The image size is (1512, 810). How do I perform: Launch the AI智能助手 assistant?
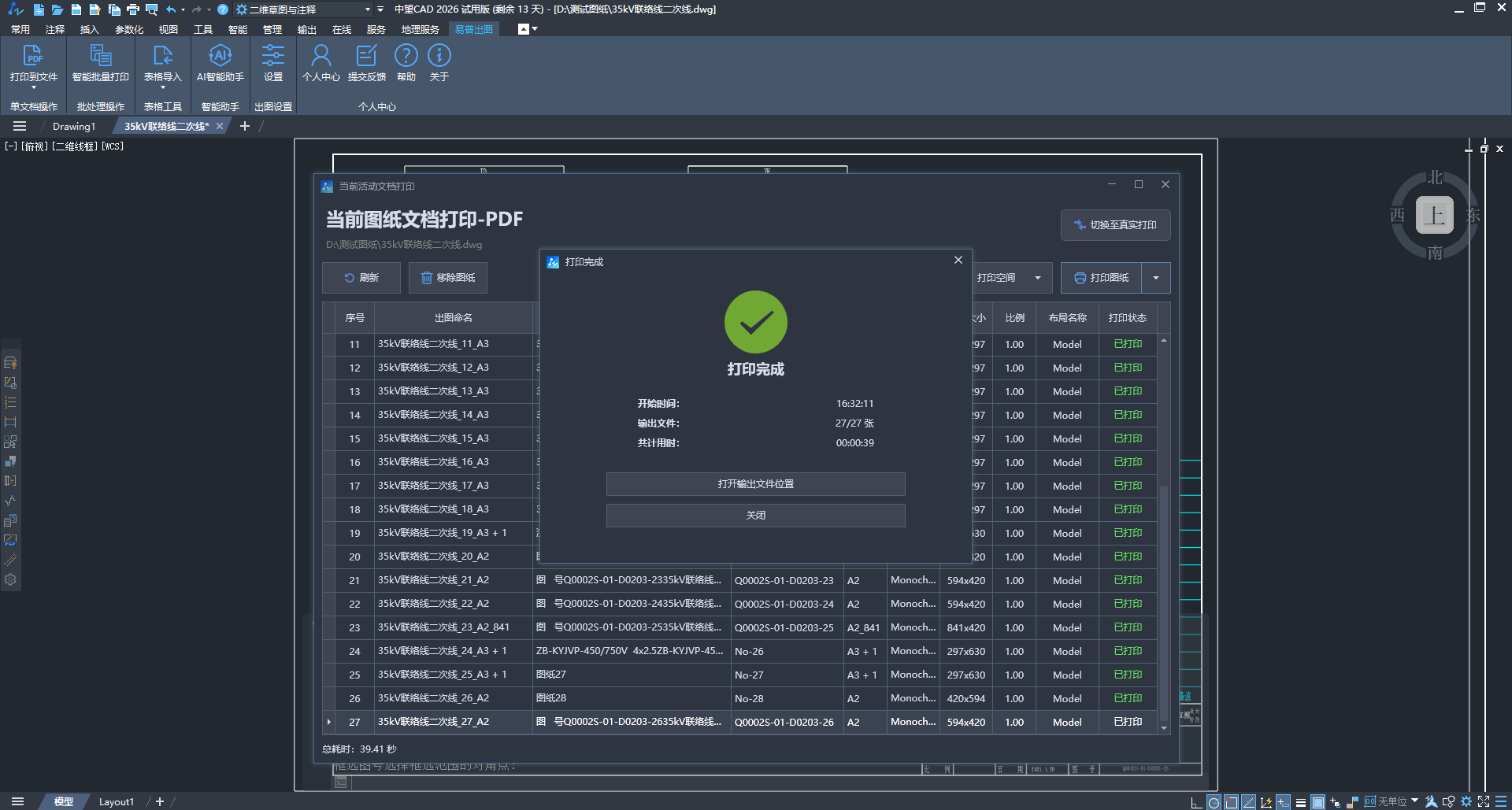(x=220, y=57)
